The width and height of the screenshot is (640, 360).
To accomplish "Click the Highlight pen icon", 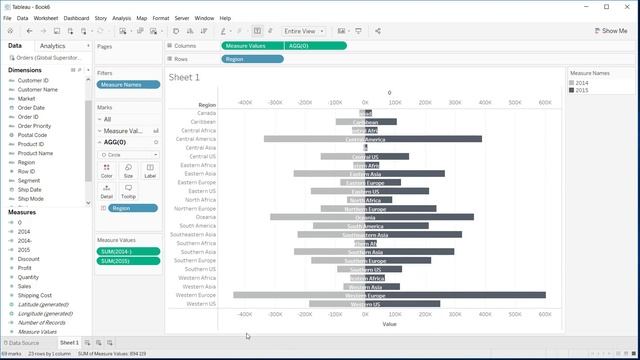I will pos(223,31).
